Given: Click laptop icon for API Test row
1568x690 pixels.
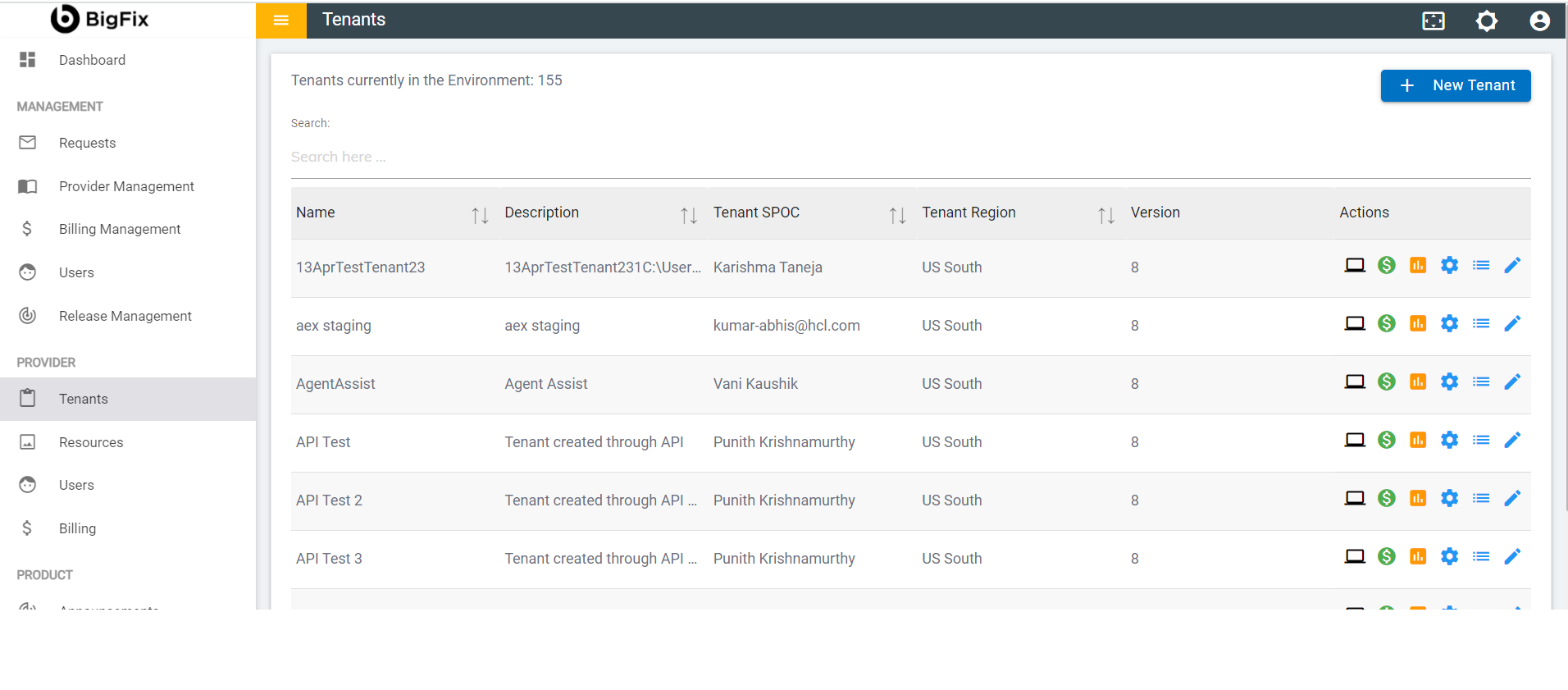Looking at the screenshot, I should tap(1355, 440).
